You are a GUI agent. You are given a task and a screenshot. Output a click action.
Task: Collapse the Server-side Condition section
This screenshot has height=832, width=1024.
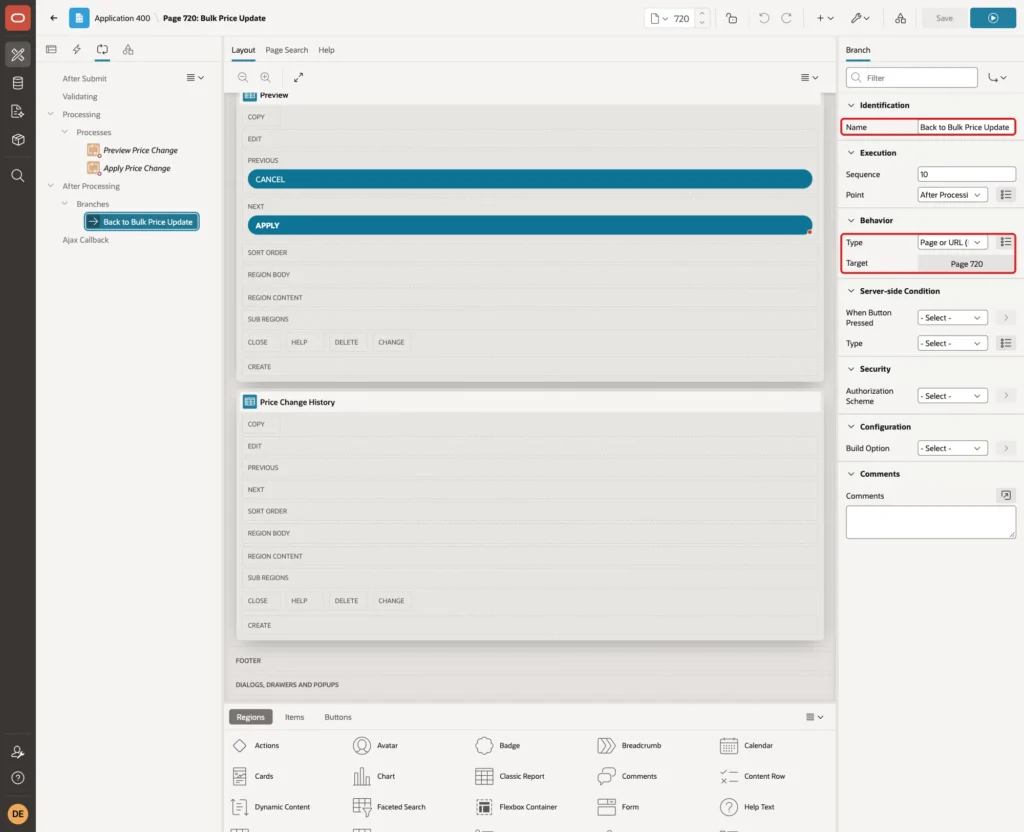coord(851,291)
